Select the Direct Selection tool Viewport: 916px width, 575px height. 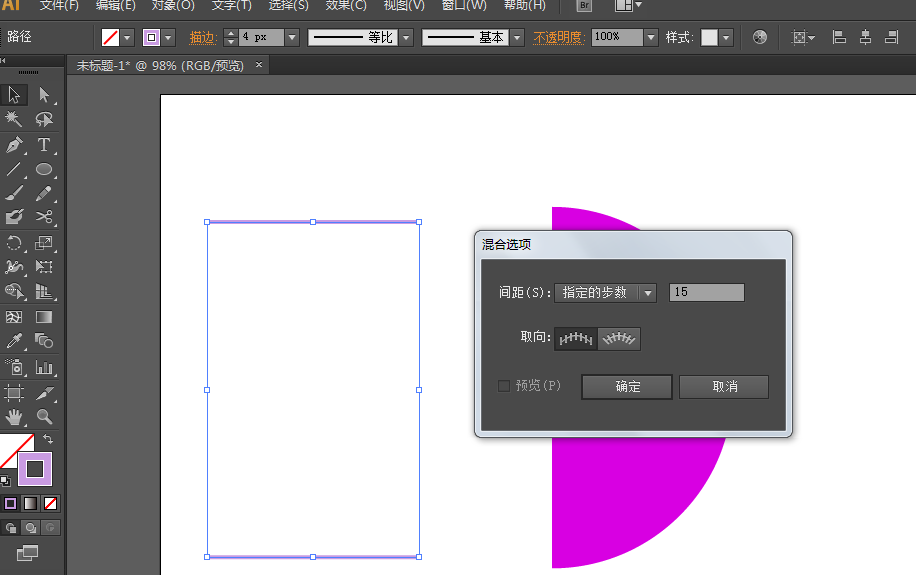44,95
